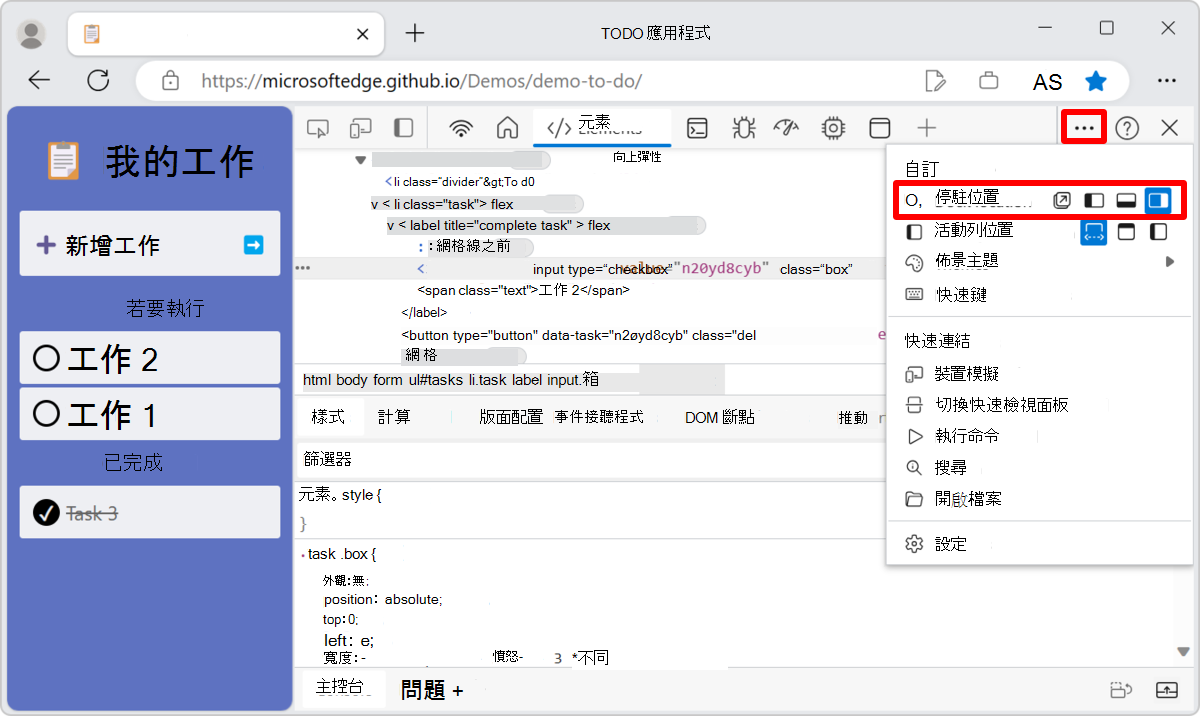Click the address bar URL
Image resolution: width=1200 pixels, height=716 pixels.
(421, 81)
